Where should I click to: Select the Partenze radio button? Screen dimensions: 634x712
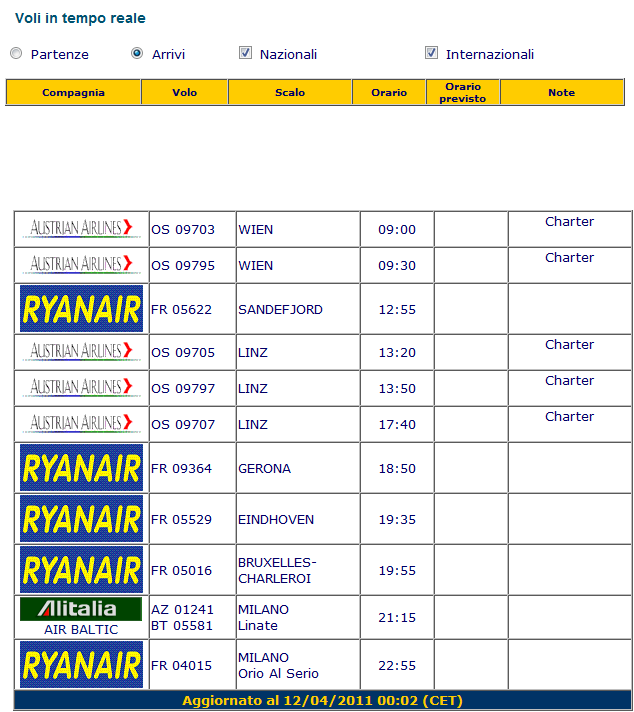16,54
